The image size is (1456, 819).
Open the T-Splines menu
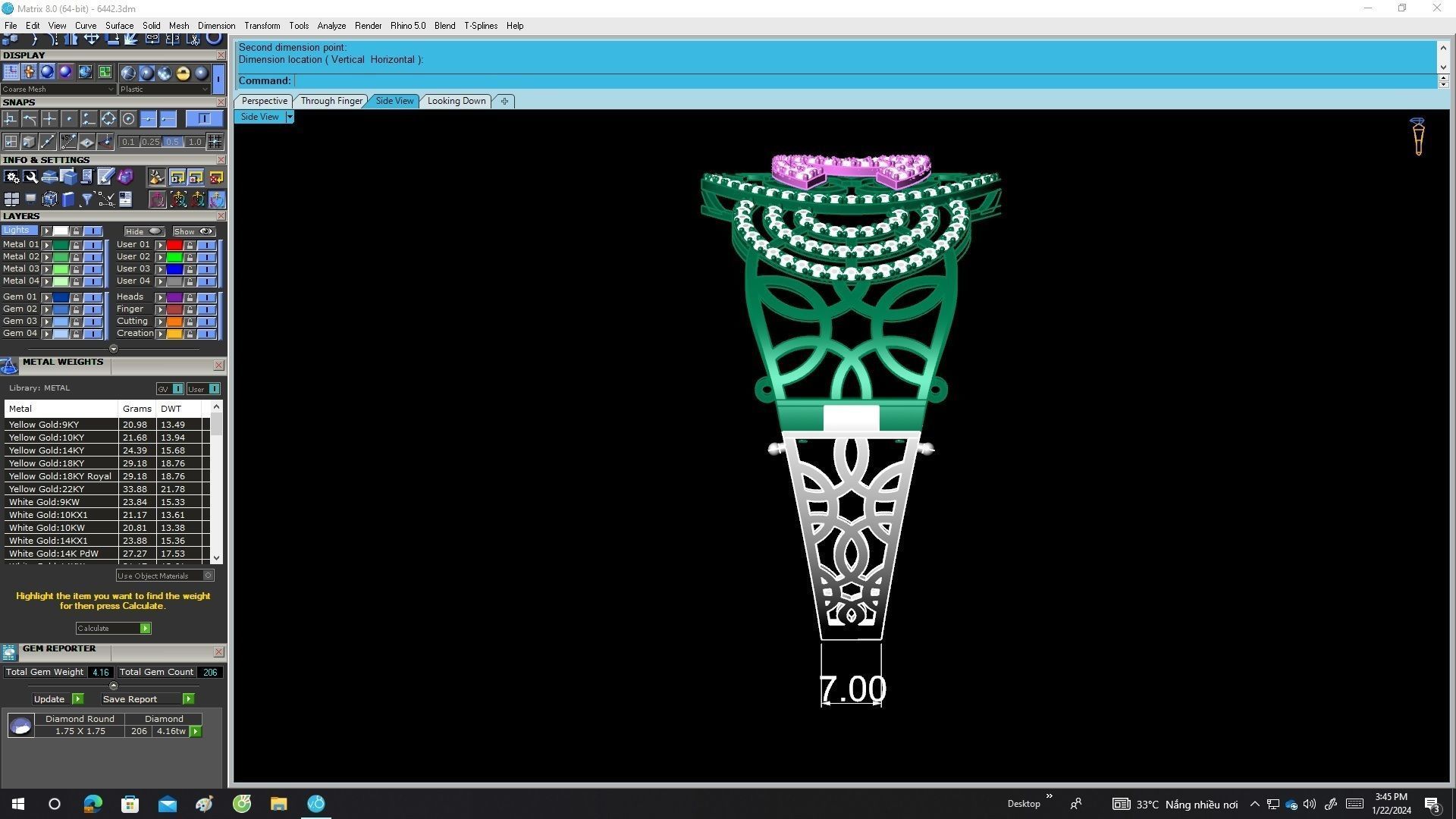coord(481,26)
